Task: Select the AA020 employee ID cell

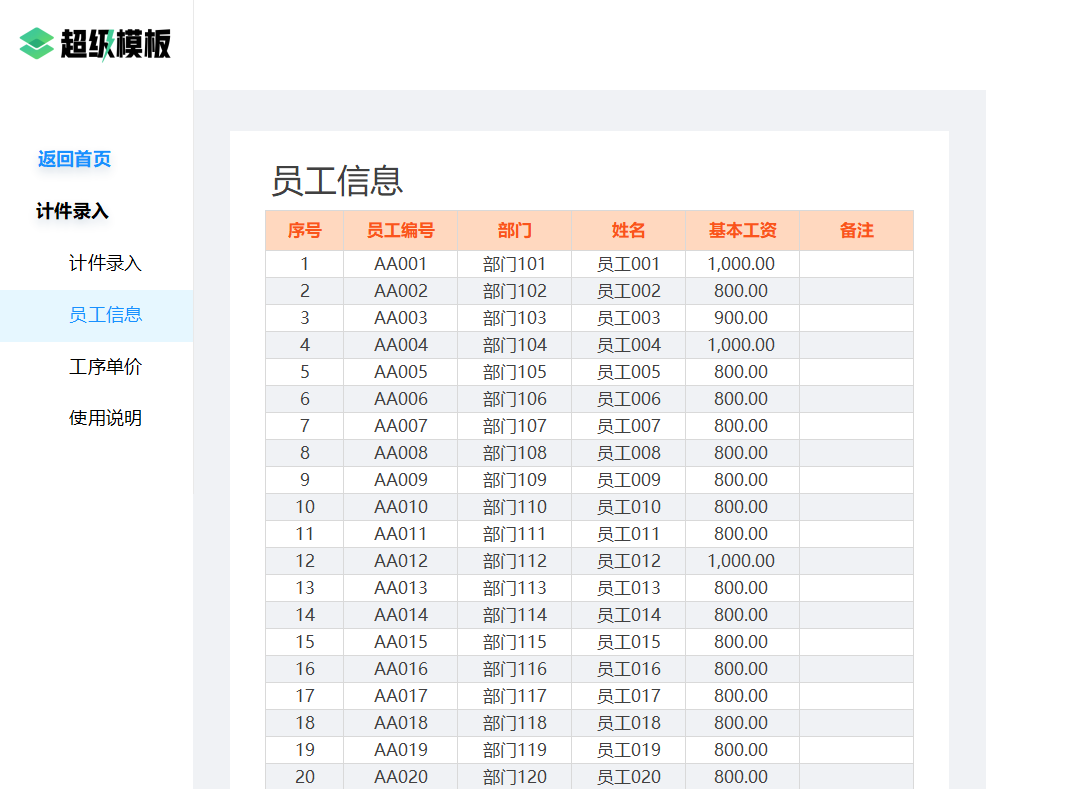Action: [x=400, y=777]
